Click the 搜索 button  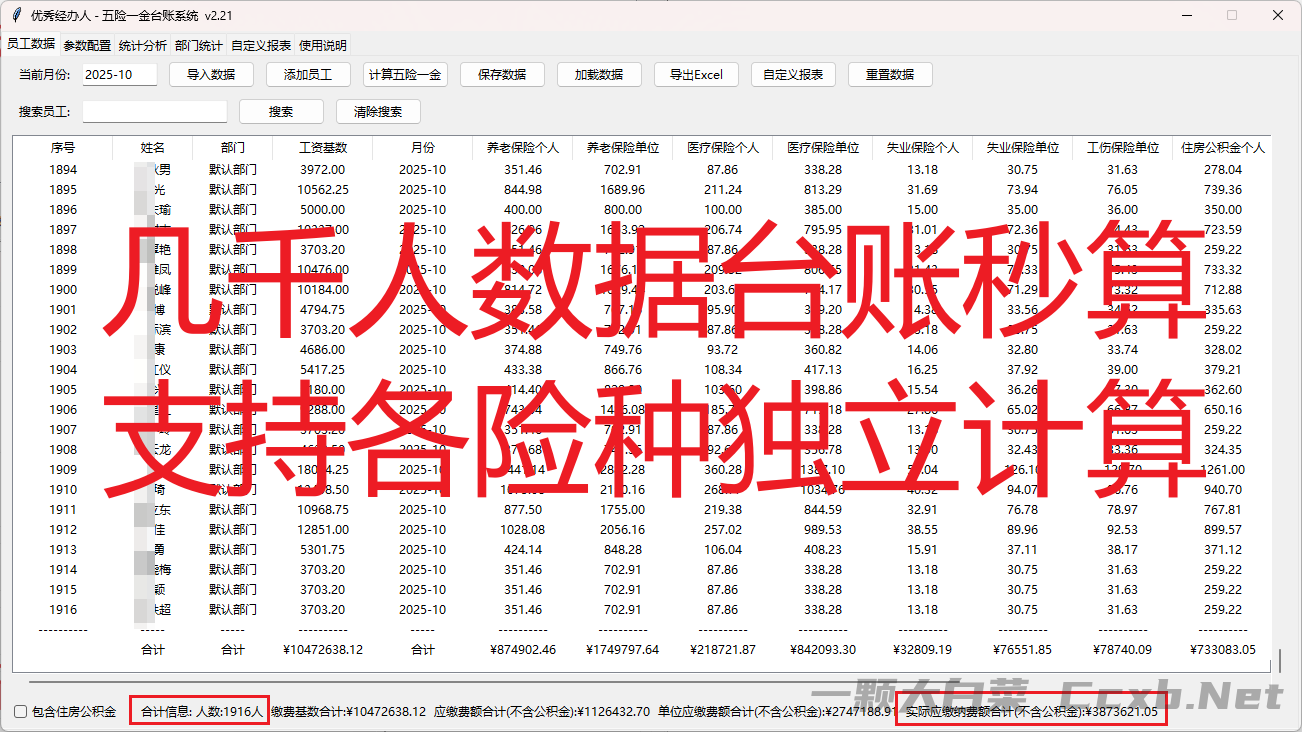tap(281, 112)
